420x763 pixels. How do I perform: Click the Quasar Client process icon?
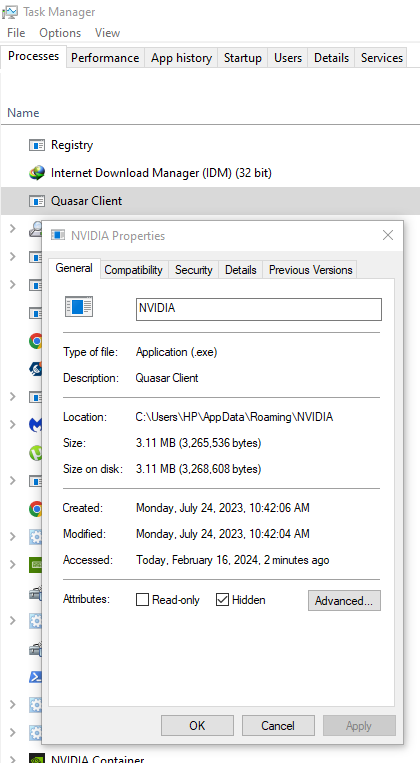pos(37,200)
